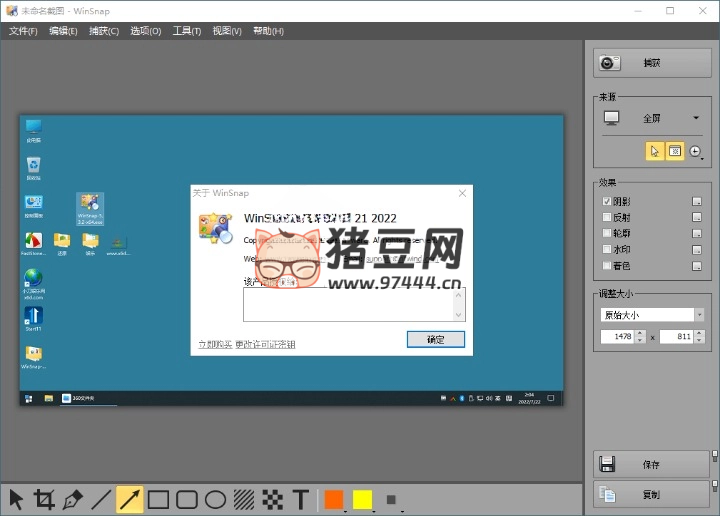Image resolution: width=720 pixels, height=516 pixels.
Task: Select the ellipse shape tool
Action: tap(215, 499)
